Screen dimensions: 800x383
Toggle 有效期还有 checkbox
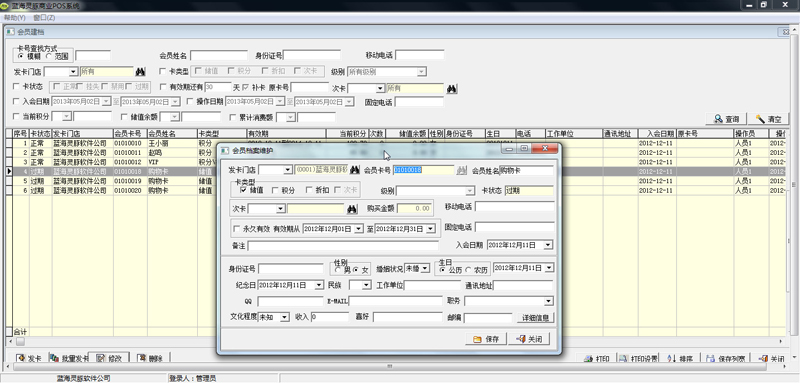coord(163,87)
